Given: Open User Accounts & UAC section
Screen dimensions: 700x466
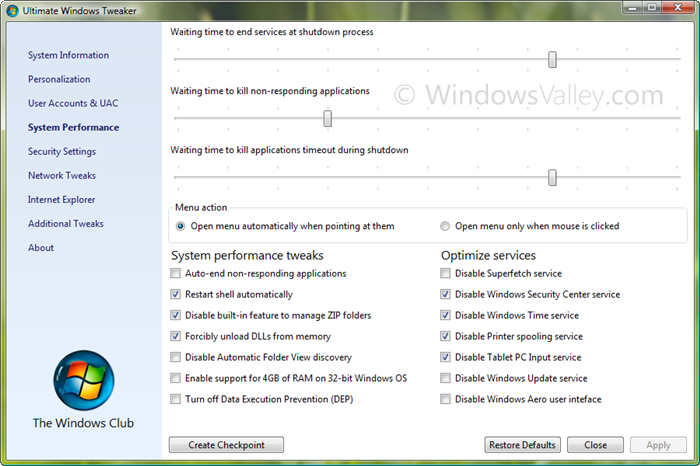Looking at the screenshot, I should point(73,103).
